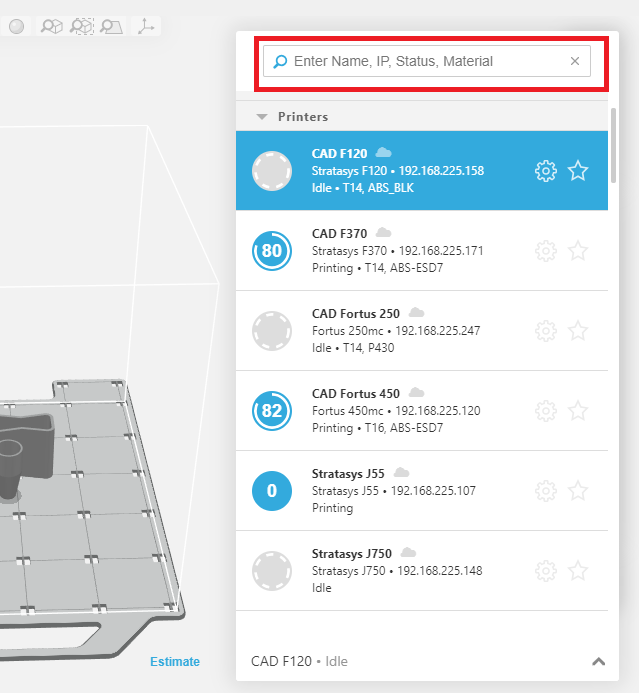Click the IP address 192.168.225.148
639x693 pixels.
440,571
